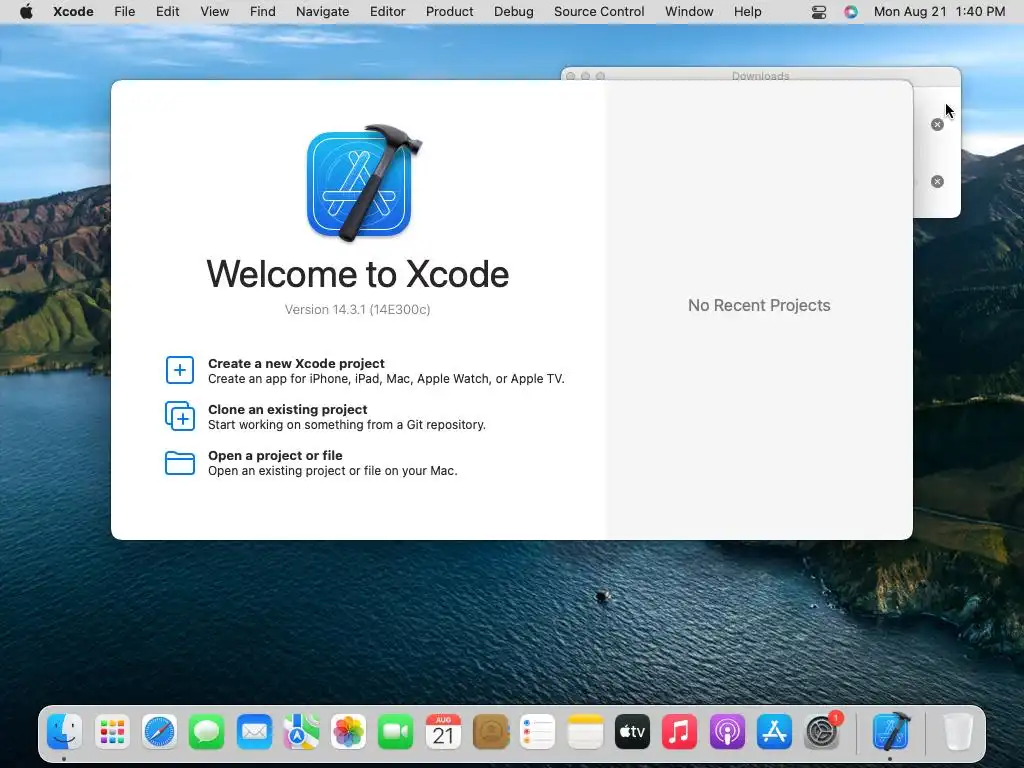Screen dimensions: 1024x768
Task: Open Apple TV from the Dock
Action: pos(632,731)
